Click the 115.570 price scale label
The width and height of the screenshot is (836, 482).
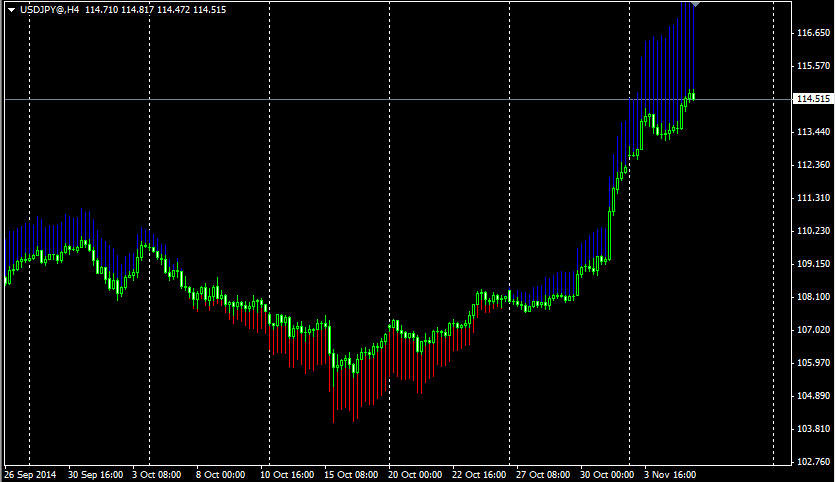813,66
